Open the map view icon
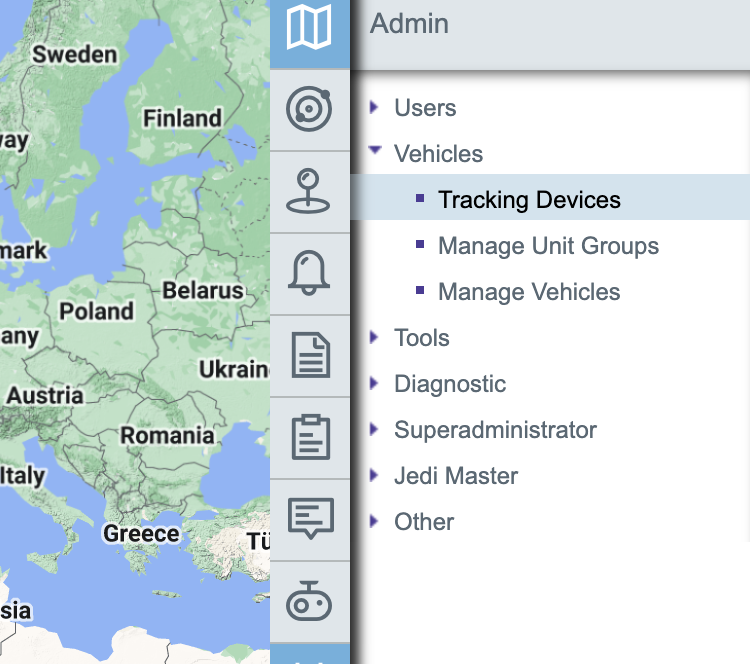Image resolution: width=750 pixels, height=664 pixels. (309, 28)
